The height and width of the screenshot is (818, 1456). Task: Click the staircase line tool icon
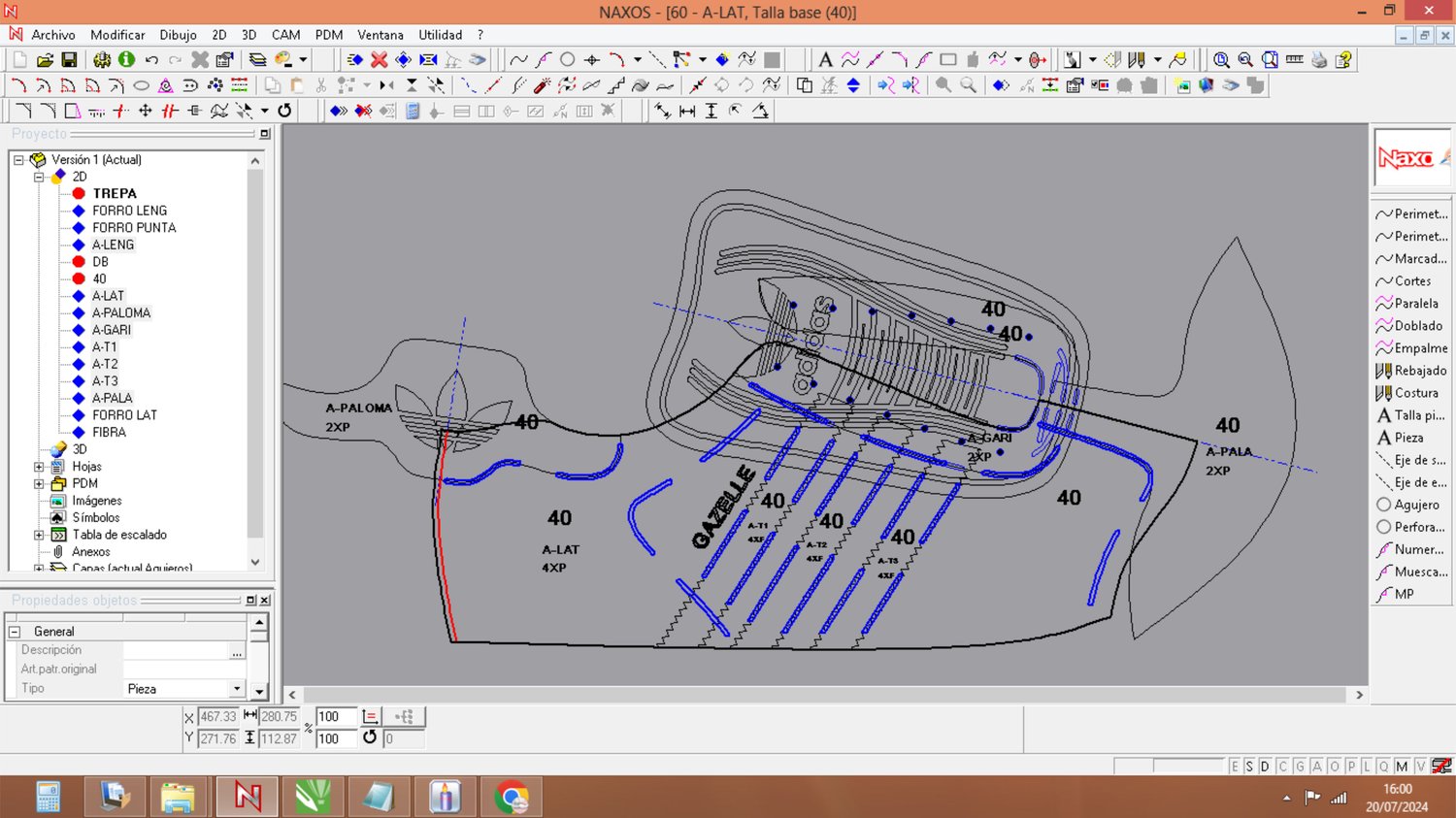(x=616, y=85)
